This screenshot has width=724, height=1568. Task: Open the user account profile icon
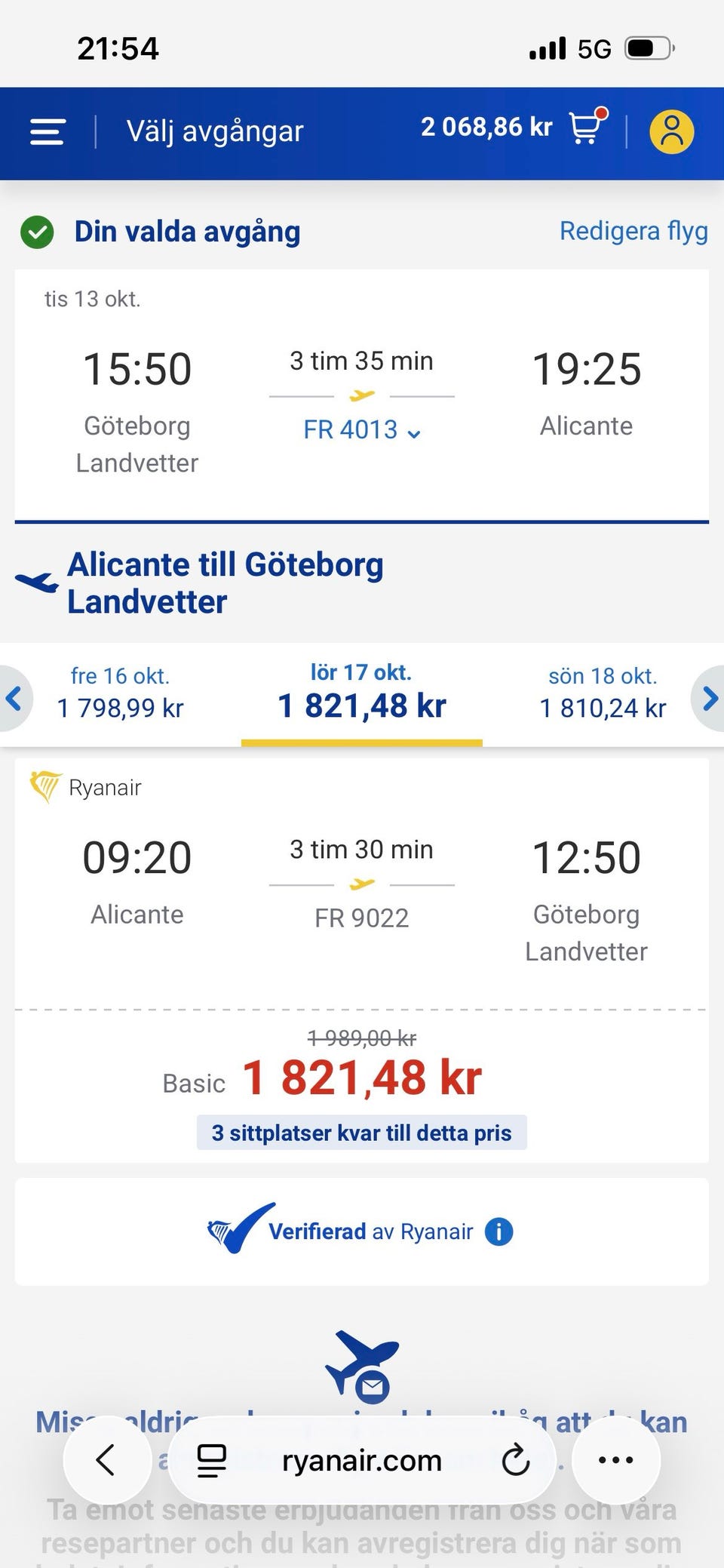click(671, 132)
